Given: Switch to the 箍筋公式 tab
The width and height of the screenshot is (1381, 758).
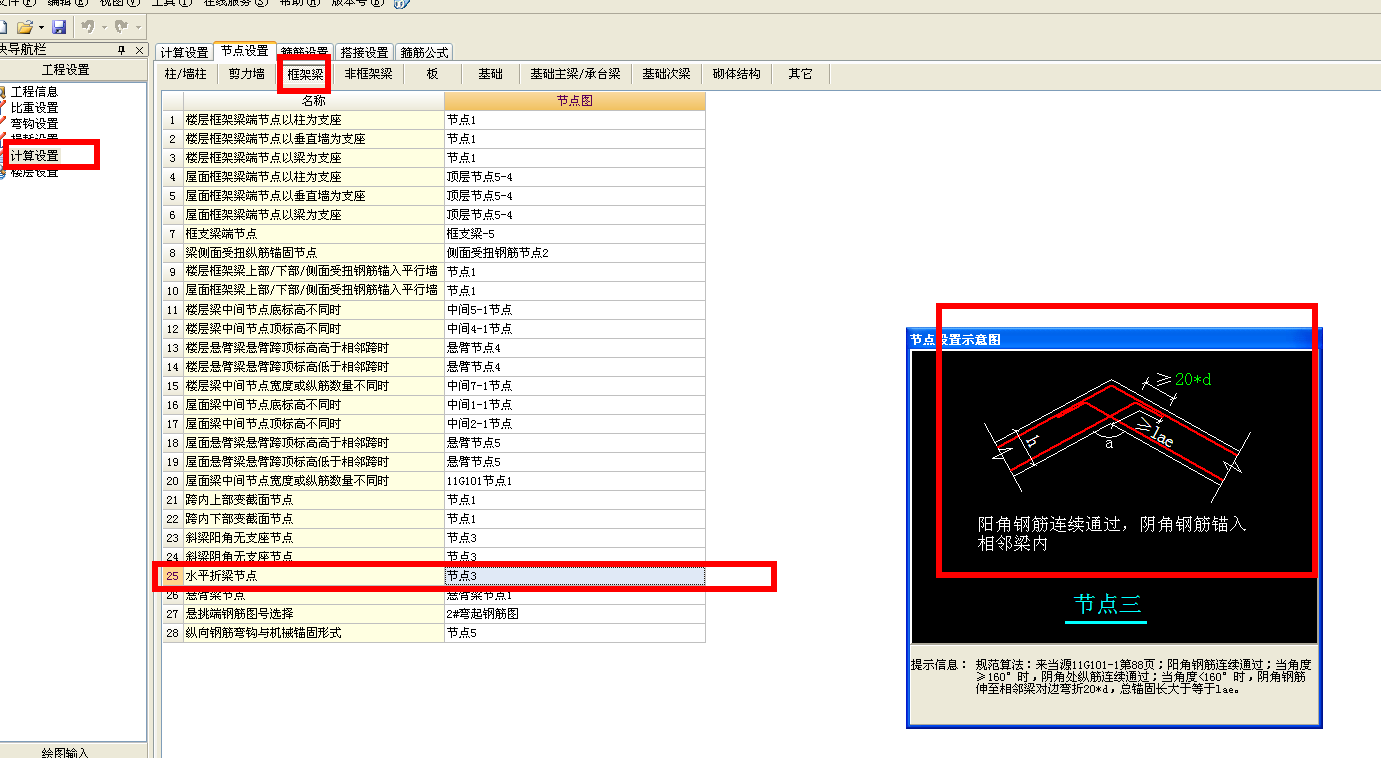Looking at the screenshot, I should [424, 52].
